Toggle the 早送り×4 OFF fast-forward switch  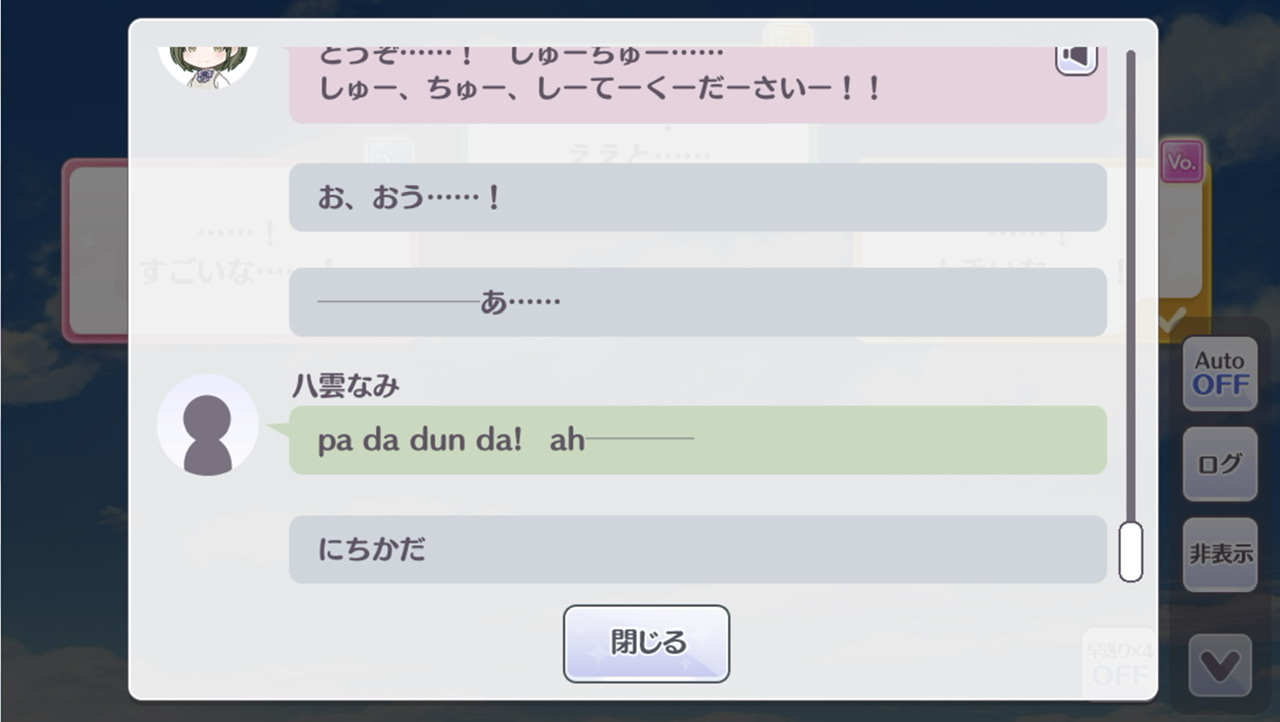coord(1118,664)
